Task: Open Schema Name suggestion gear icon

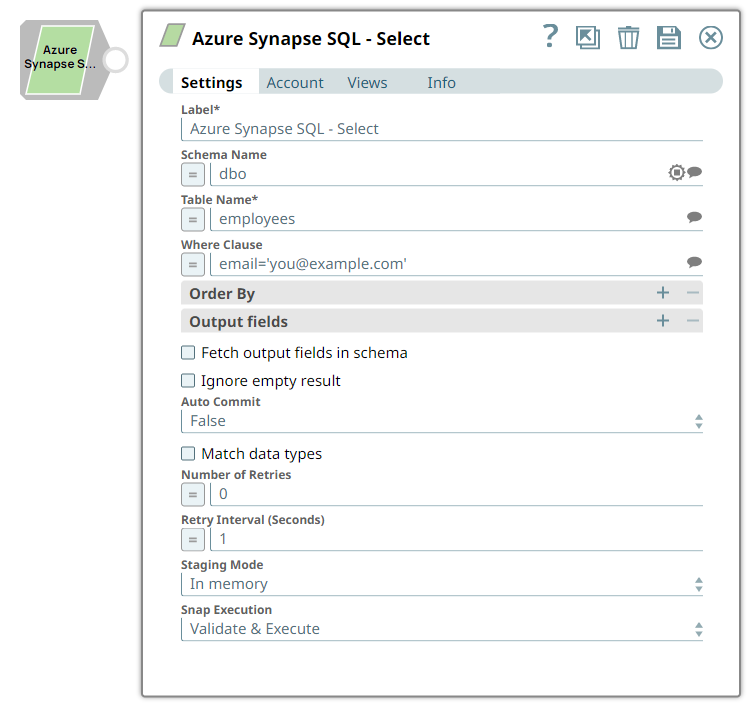Action: point(677,172)
